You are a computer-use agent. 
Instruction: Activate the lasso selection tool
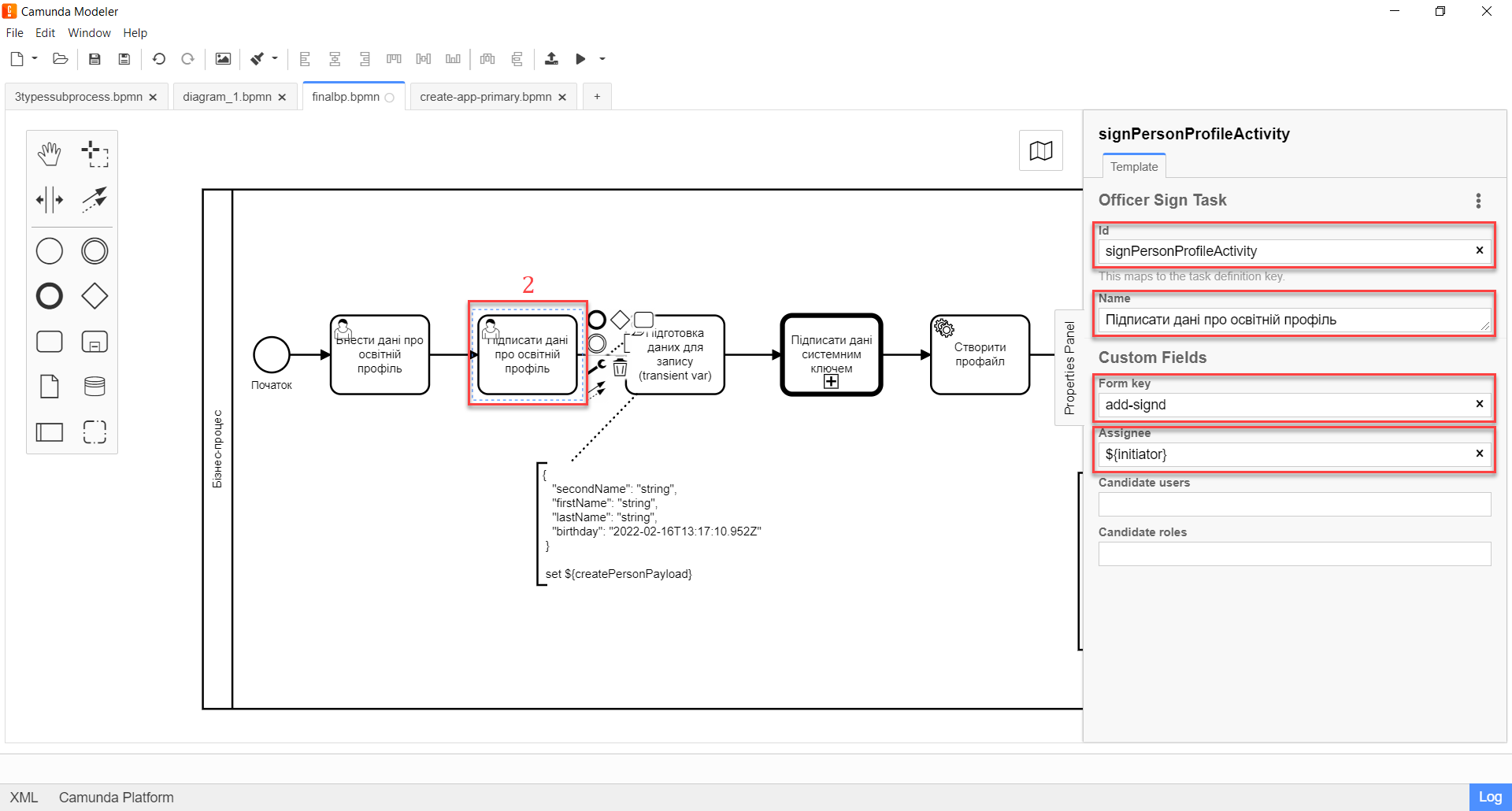[x=94, y=154]
